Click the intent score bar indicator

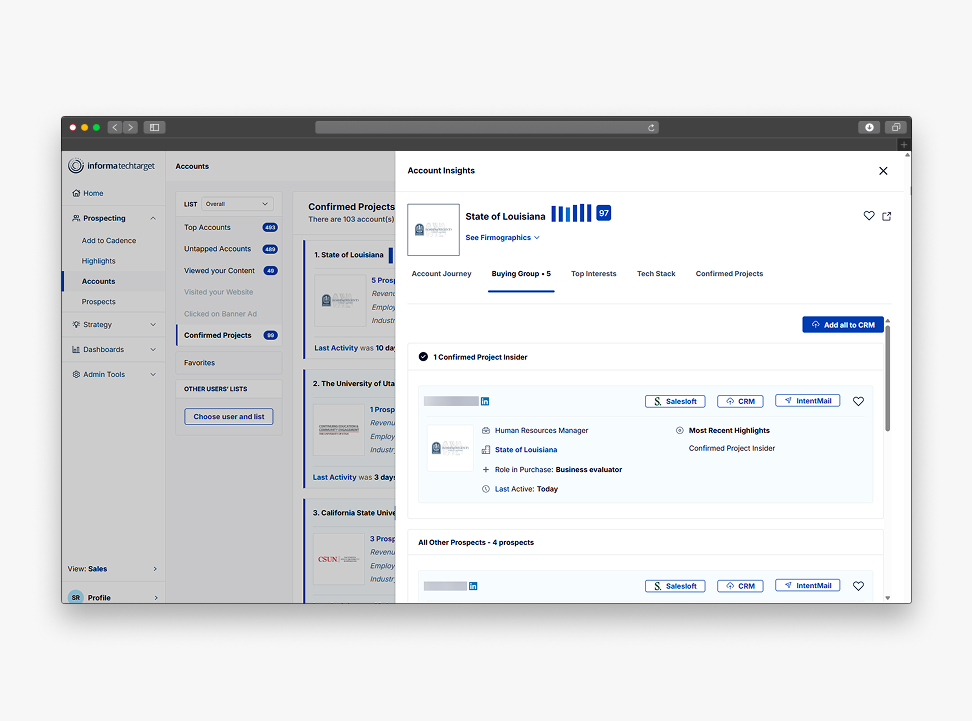point(571,214)
